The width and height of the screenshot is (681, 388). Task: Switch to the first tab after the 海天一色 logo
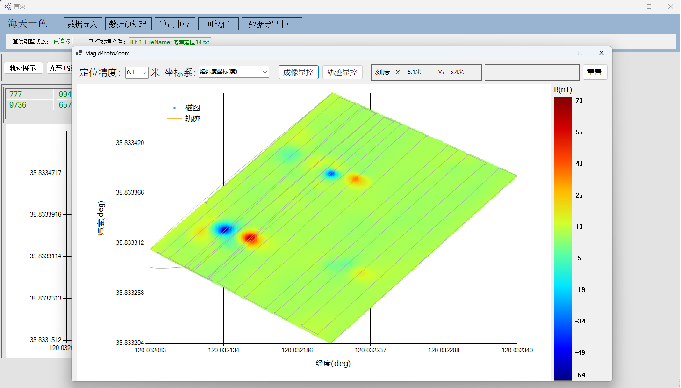[83, 24]
